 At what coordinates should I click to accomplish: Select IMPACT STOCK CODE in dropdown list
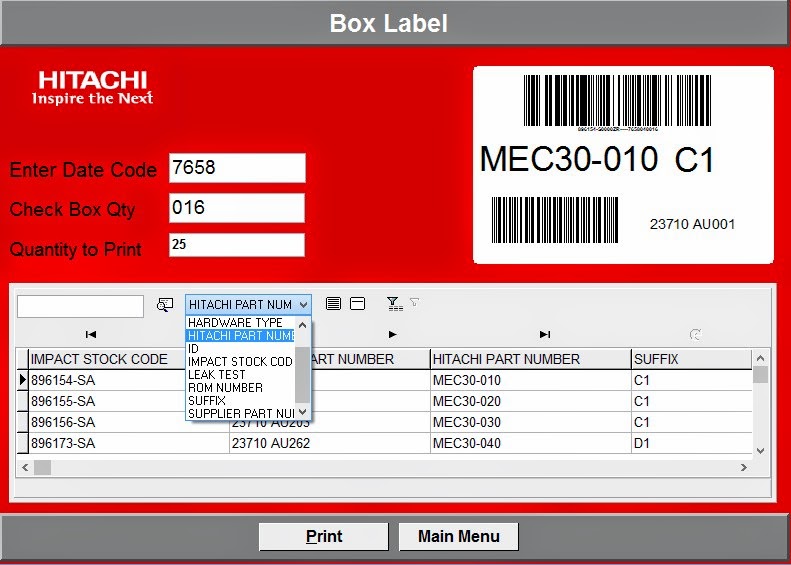[241, 362]
